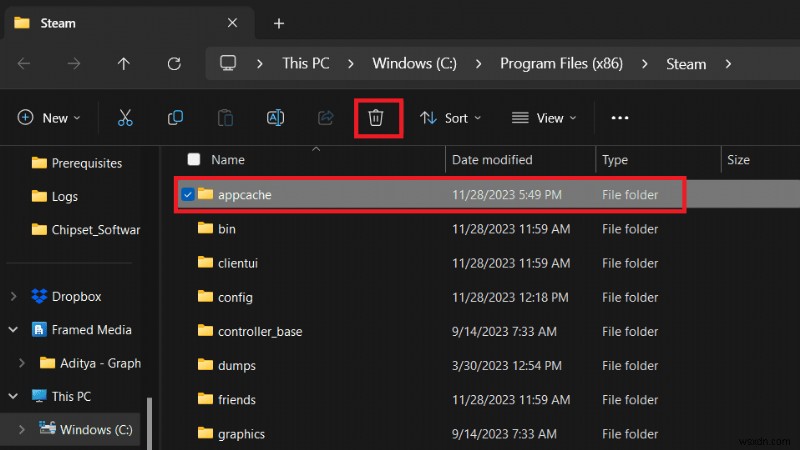Collapse the Framed Media tree node
This screenshot has width=800, height=450.
coord(14,330)
